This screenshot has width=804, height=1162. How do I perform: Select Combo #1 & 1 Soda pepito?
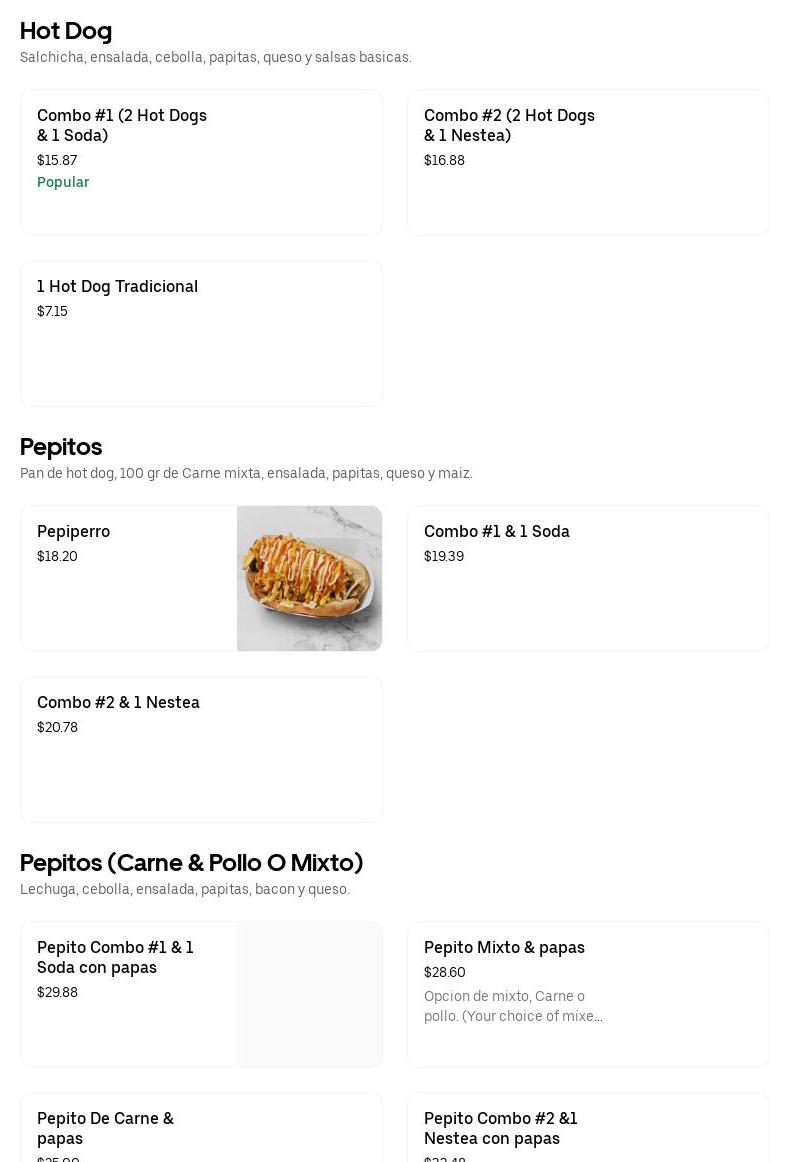point(496,531)
